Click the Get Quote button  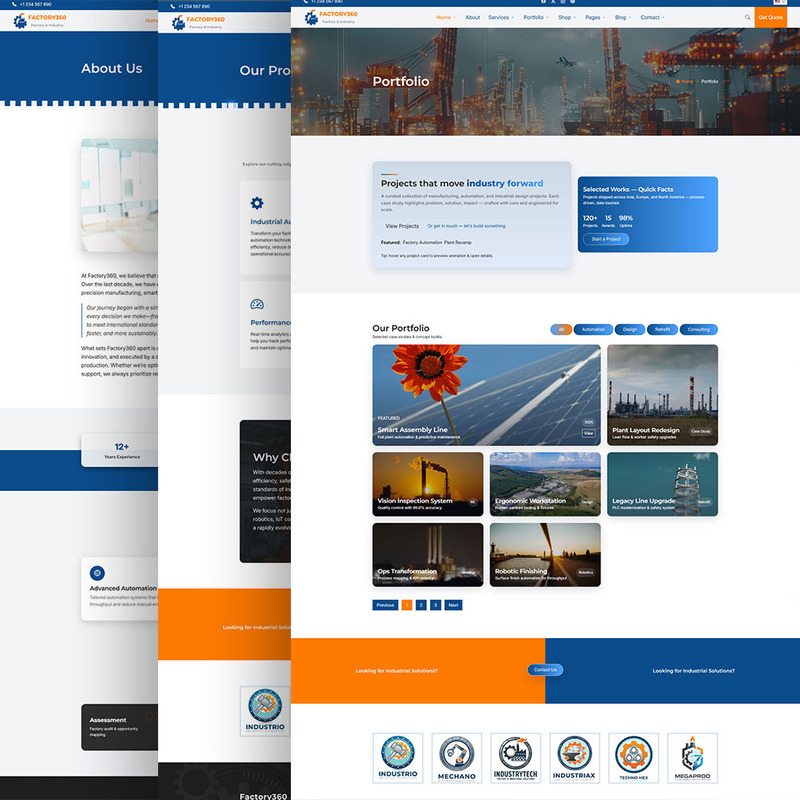point(772,17)
